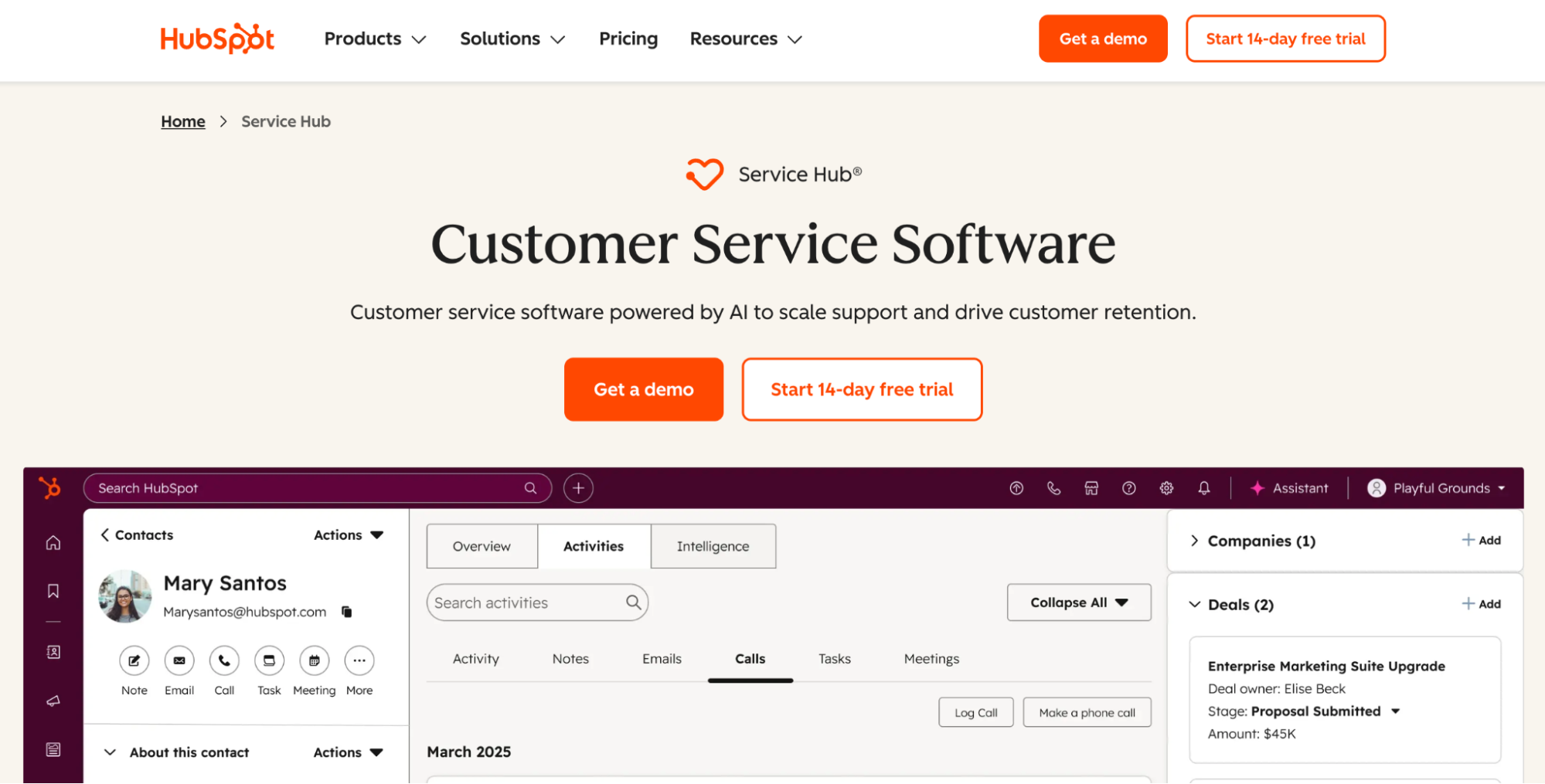Viewport: 1545px width, 784px height.
Task: Add a company with Companies Add button
Action: [x=1481, y=541]
